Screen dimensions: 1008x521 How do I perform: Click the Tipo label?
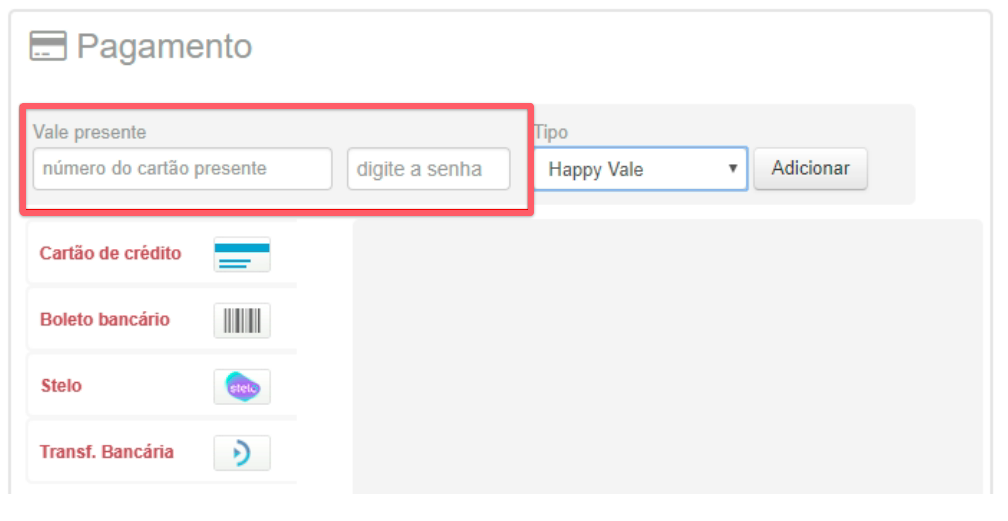(x=551, y=132)
